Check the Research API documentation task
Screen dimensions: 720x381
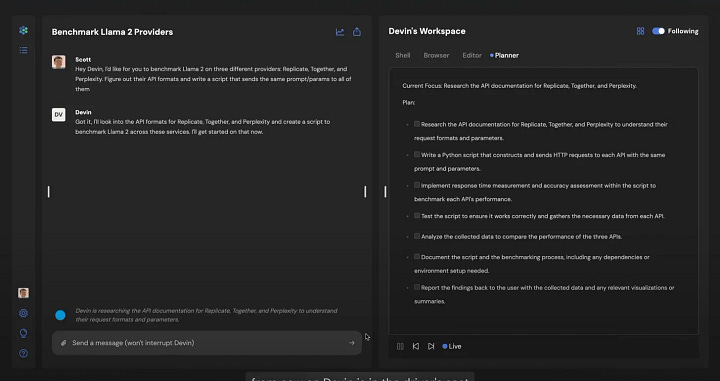(417, 124)
